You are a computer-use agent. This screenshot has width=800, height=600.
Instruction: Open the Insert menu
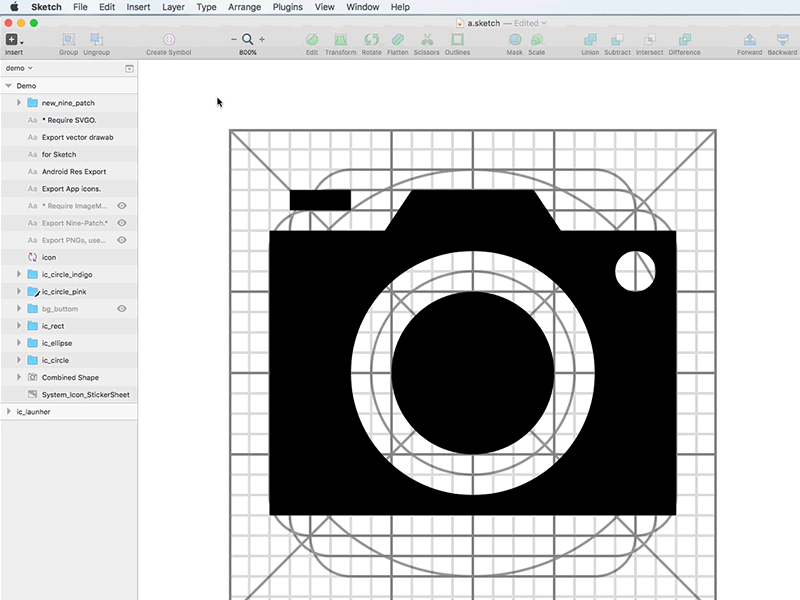(138, 7)
